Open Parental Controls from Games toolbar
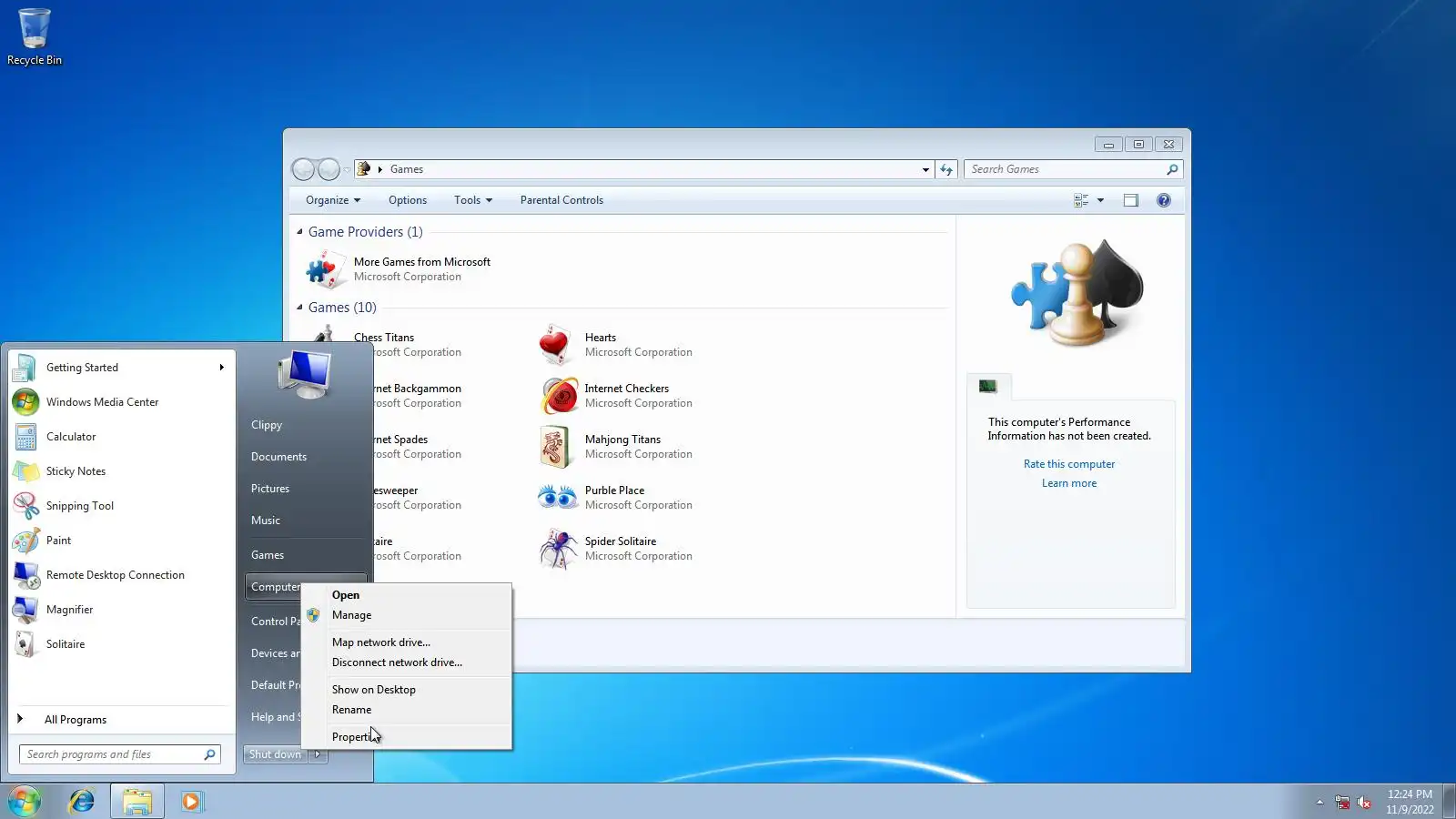This screenshot has width=1456, height=819. point(561,200)
